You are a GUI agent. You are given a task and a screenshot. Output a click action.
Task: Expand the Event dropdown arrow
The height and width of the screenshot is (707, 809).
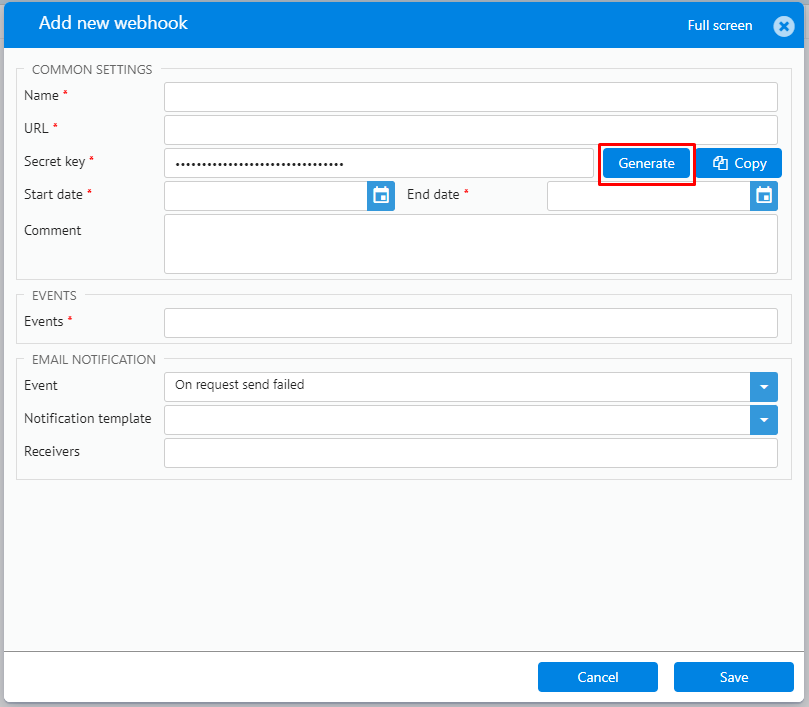coord(764,387)
